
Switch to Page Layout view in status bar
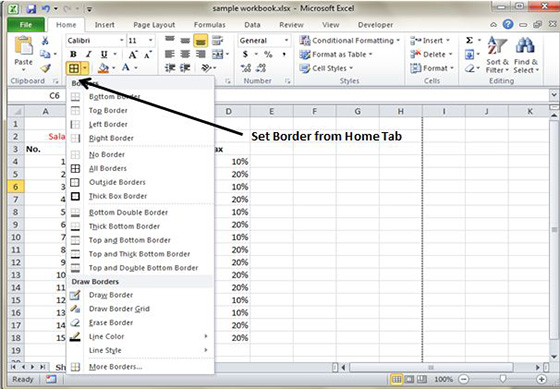[410, 379]
